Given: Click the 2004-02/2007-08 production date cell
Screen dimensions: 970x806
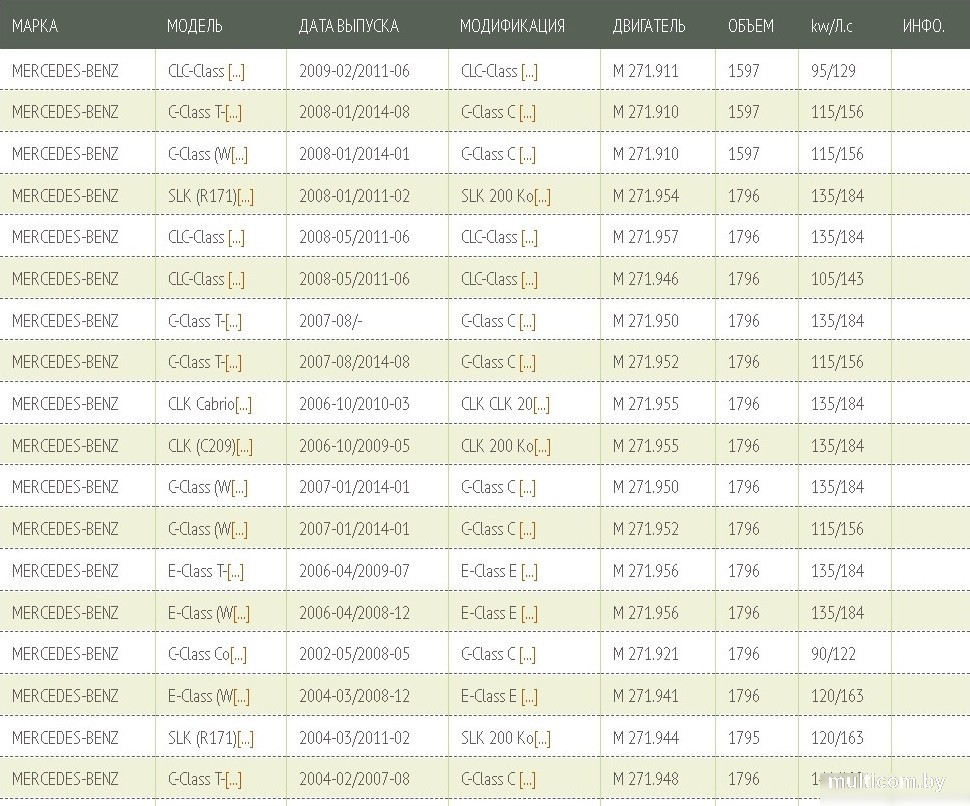Looking at the screenshot, I should tap(354, 780).
